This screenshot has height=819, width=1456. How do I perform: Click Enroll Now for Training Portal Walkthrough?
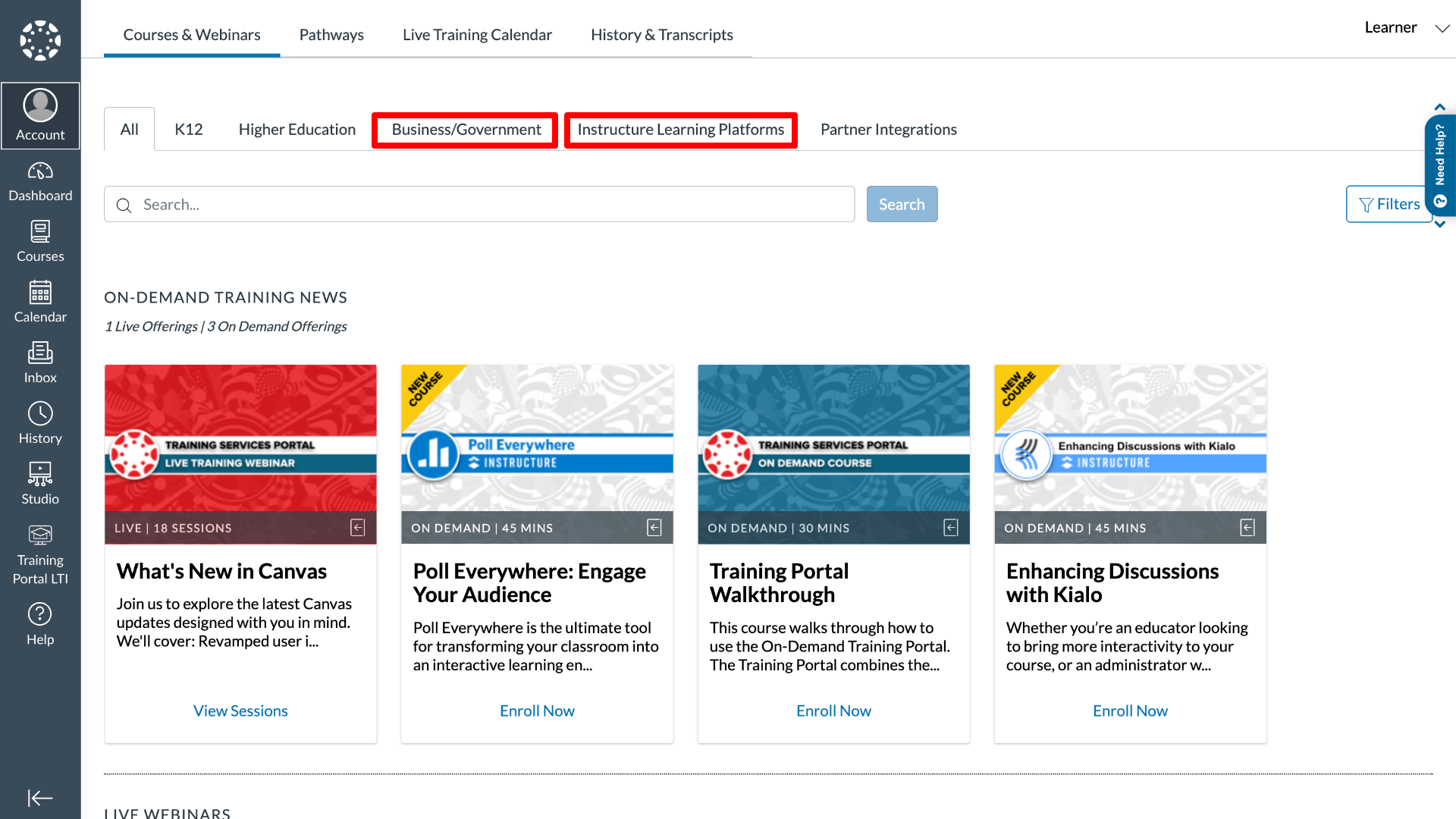point(833,711)
